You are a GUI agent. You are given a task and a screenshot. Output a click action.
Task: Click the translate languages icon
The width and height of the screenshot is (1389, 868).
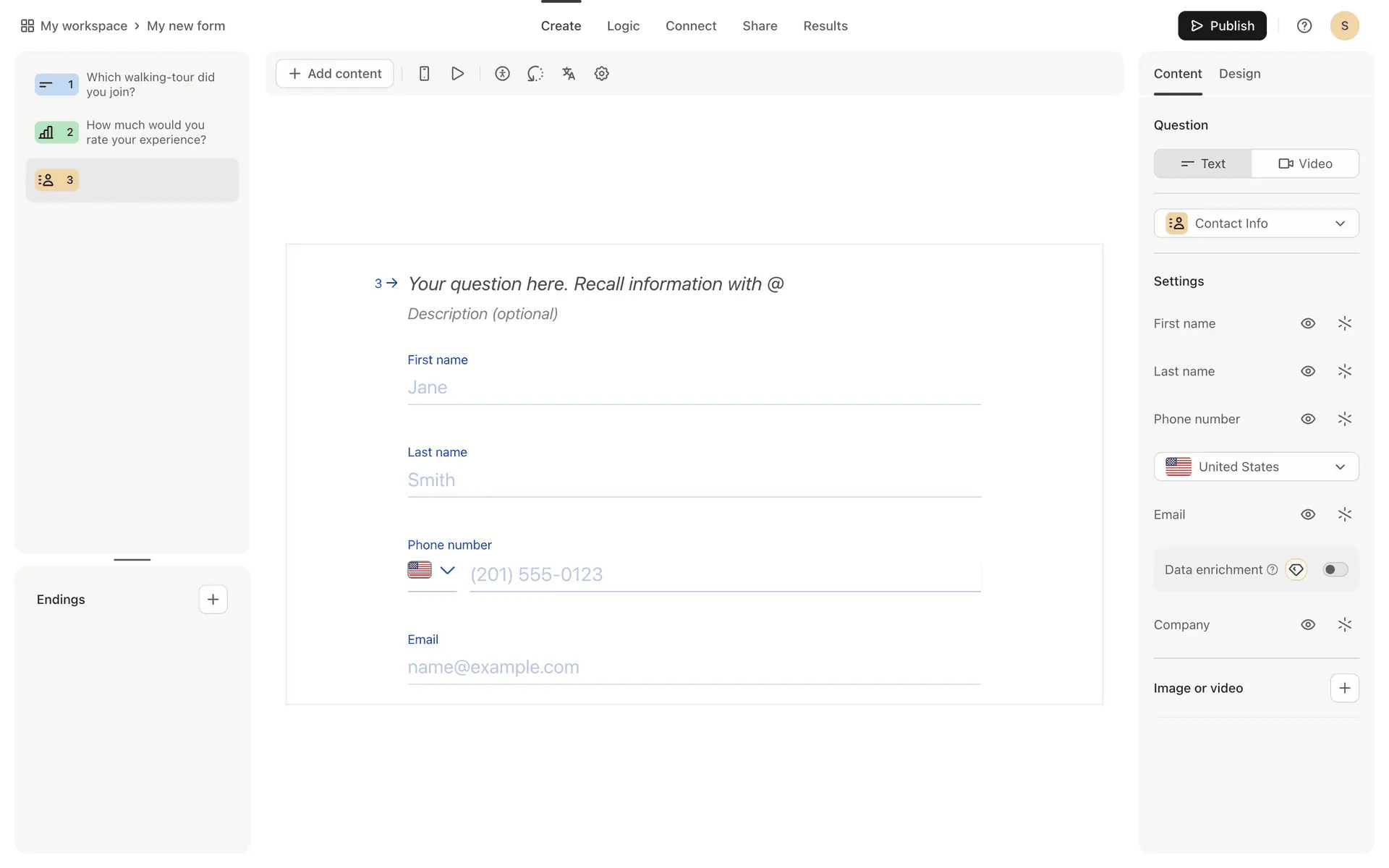pyautogui.click(x=569, y=74)
